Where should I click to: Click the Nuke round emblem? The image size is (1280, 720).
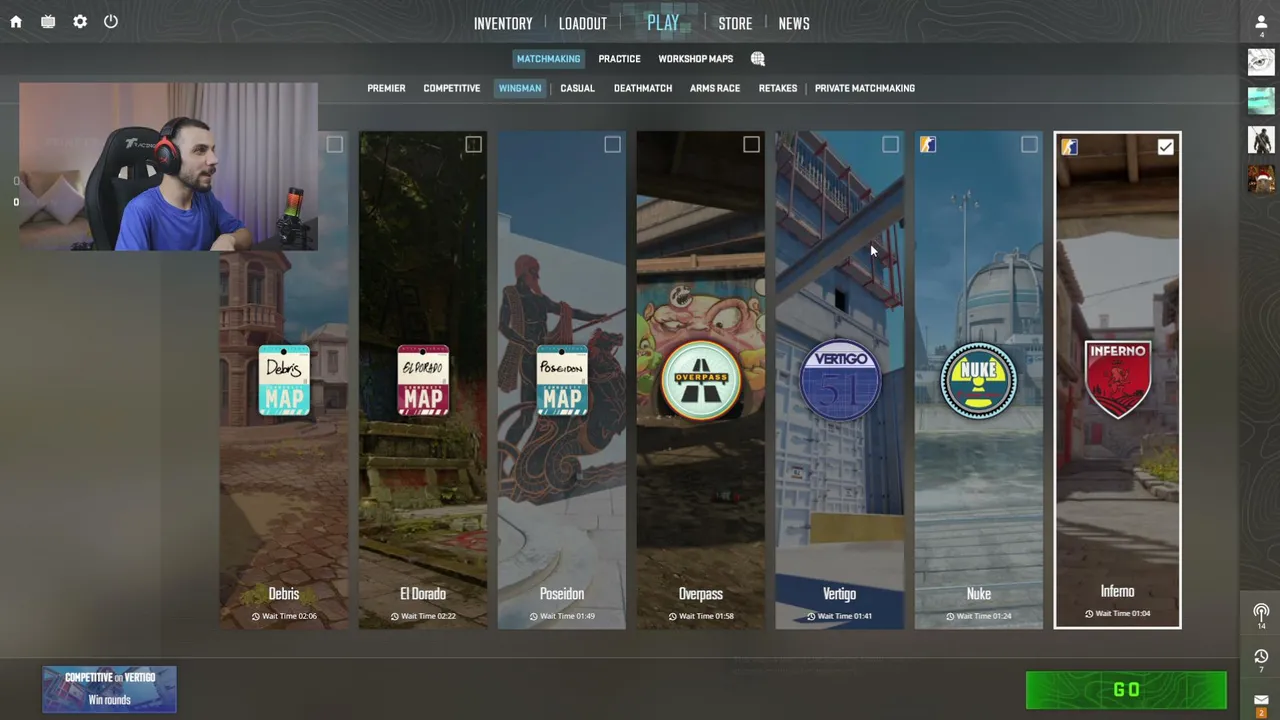click(979, 380)
